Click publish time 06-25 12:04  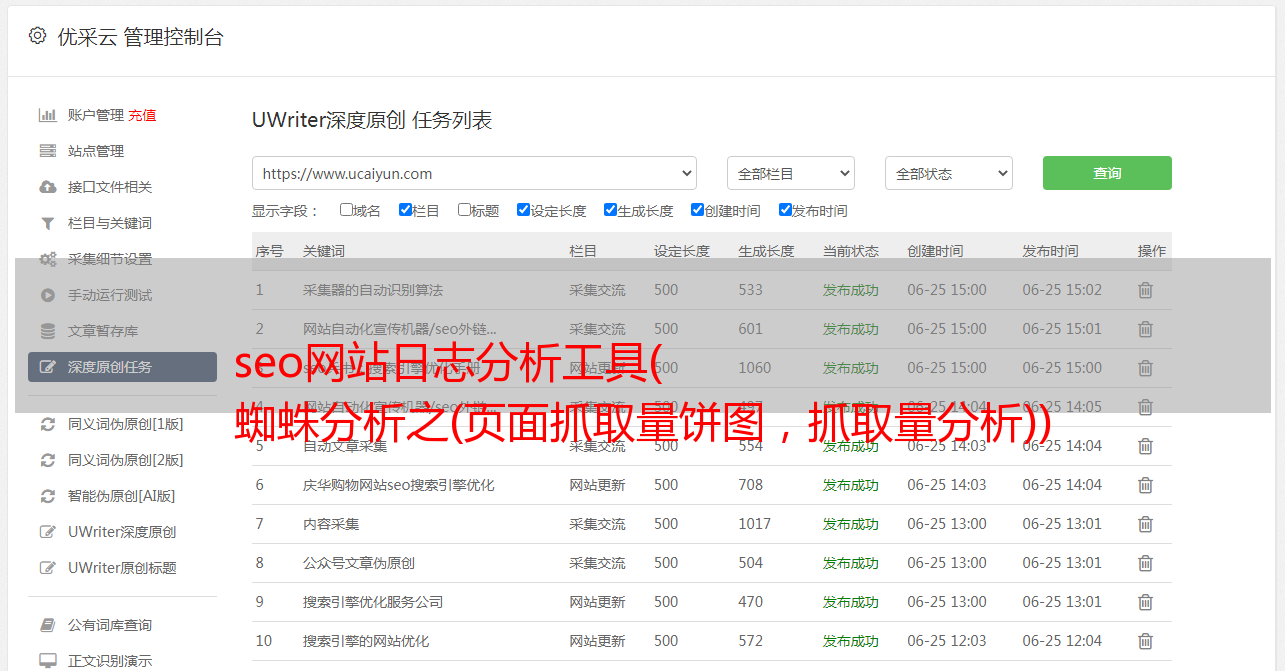(1062, 641)
